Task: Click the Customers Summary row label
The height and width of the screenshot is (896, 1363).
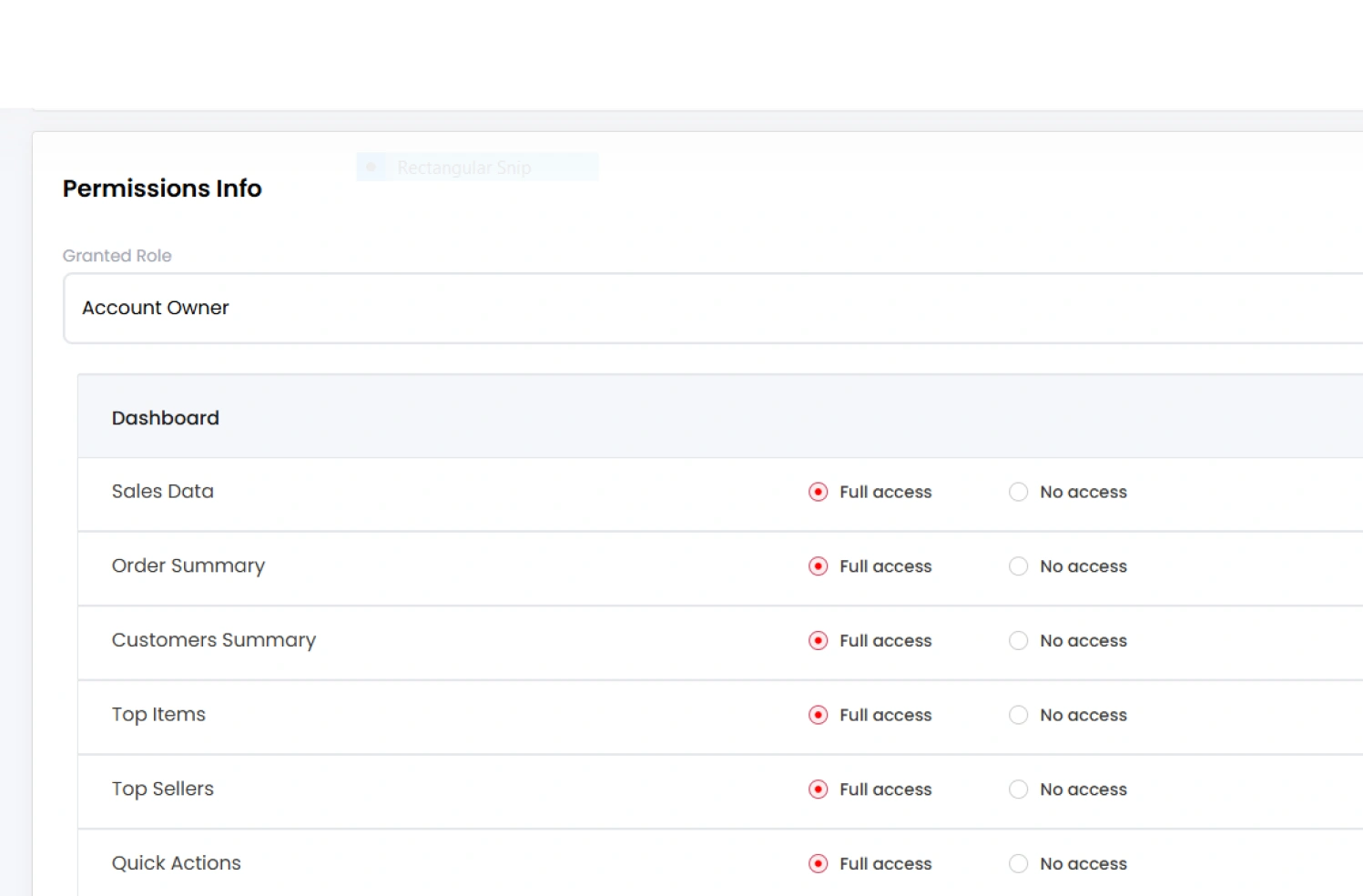Action: pos(214,640)
